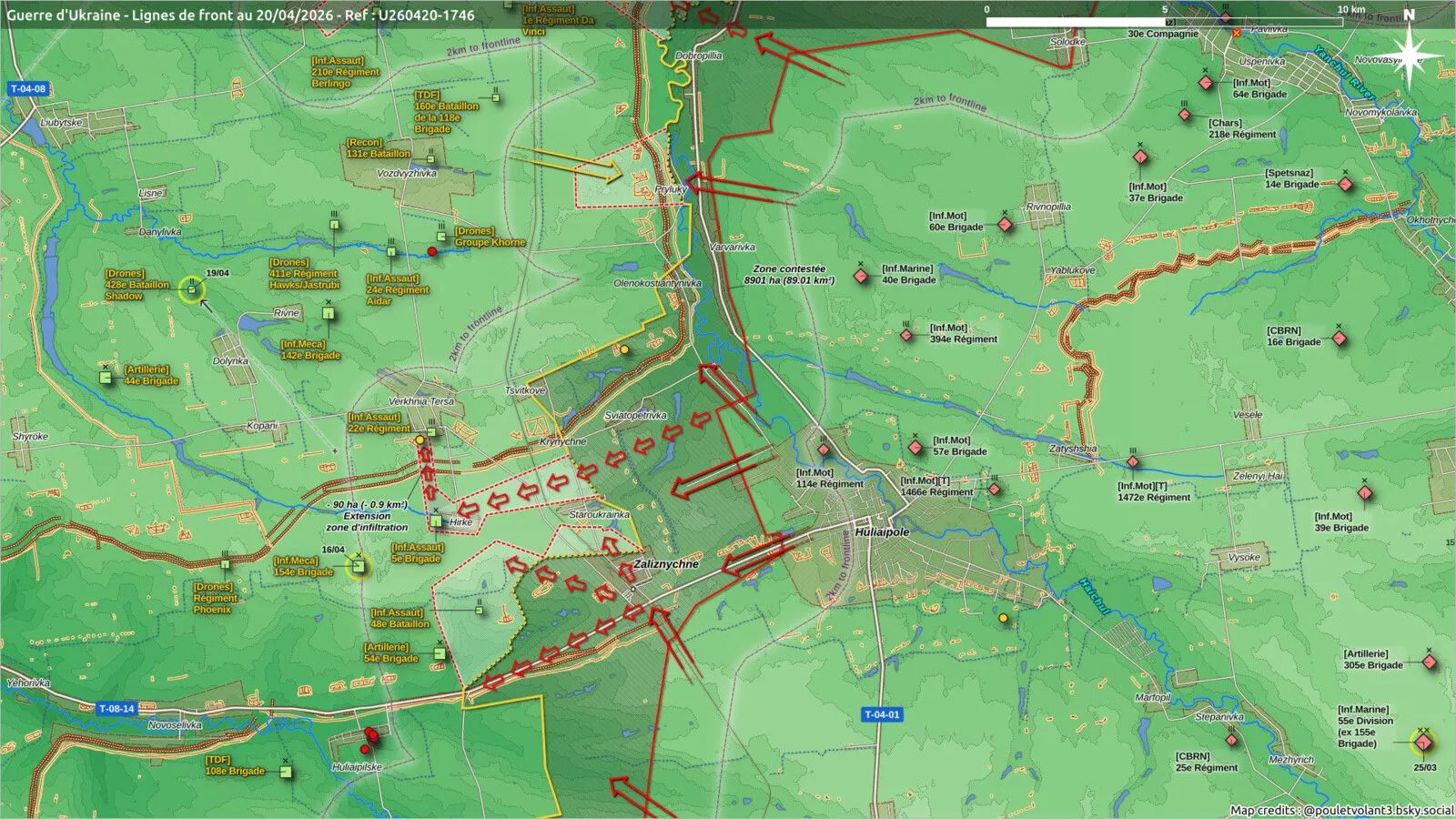This screenshot has width=1456, height=819.
Task: Select the 14e Brigade Spetsnaz marker
Action: pyautogui.click(x=1346, y=185)
